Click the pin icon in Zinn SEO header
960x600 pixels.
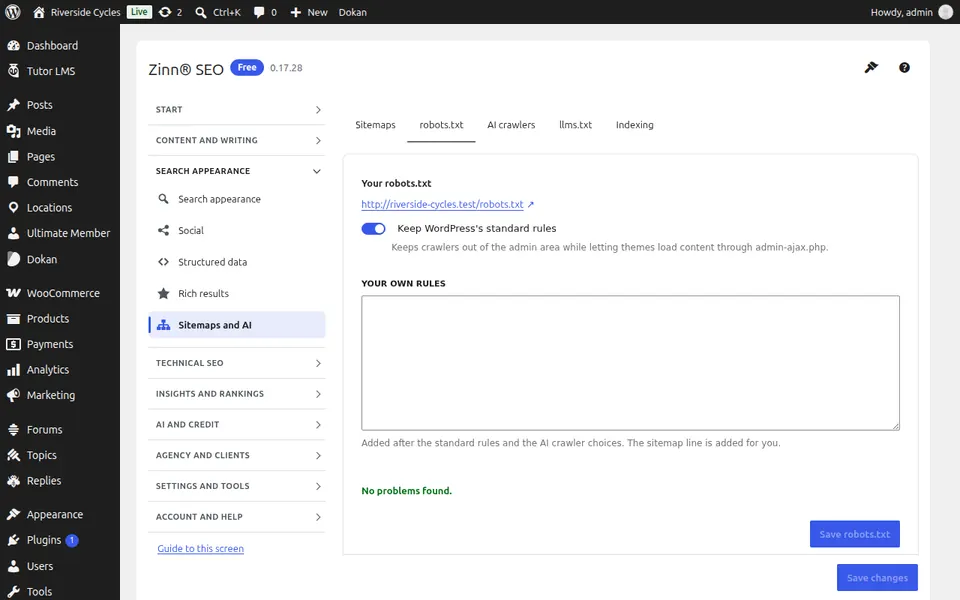click(x=871, y=67)
